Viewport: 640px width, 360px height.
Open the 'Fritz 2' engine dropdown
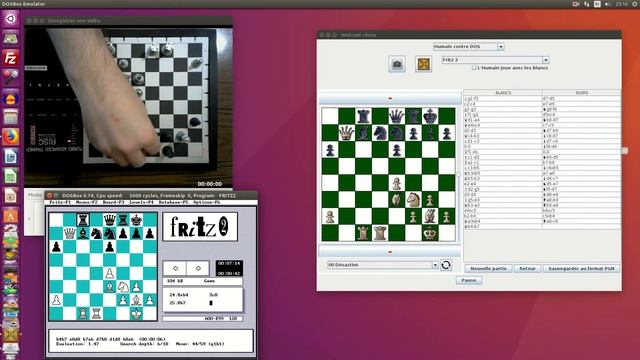495,60
